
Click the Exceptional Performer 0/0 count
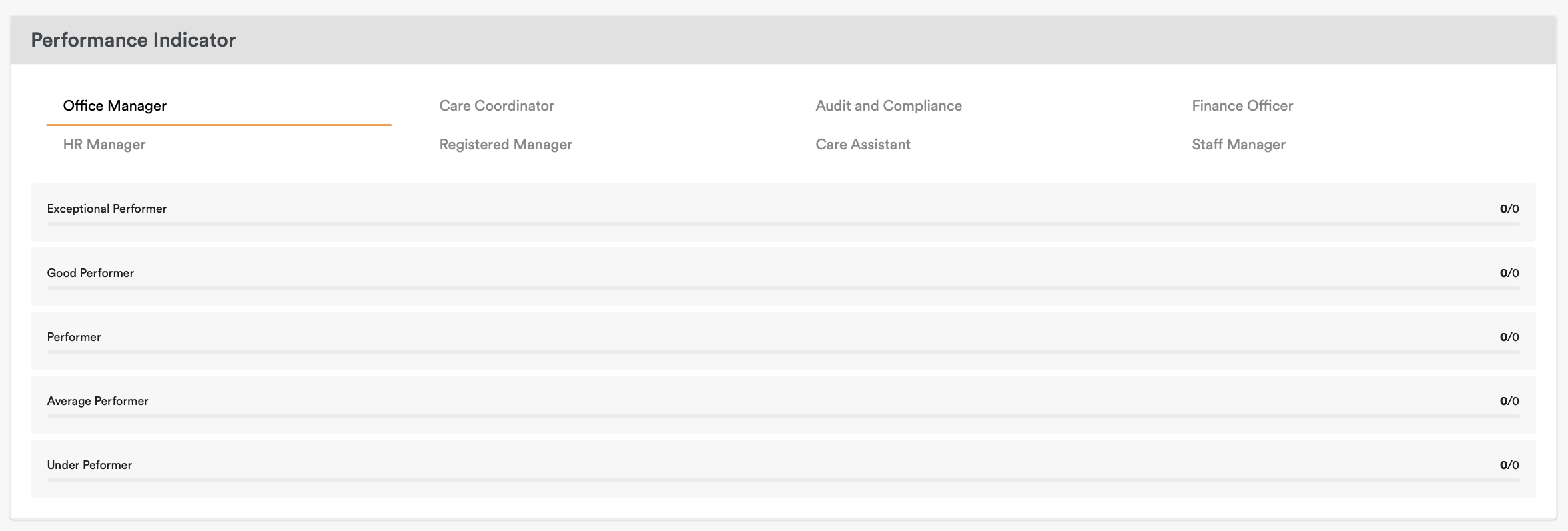click(1509, 209)
